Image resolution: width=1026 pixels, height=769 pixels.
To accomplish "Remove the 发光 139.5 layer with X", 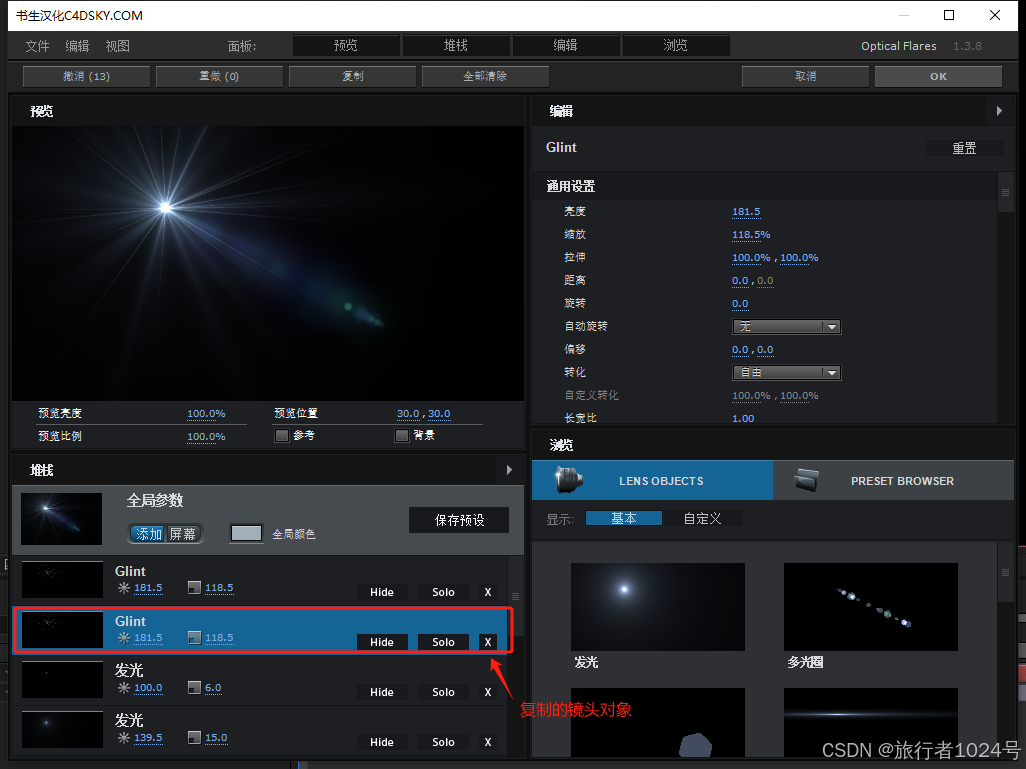I will coord(487,742).
